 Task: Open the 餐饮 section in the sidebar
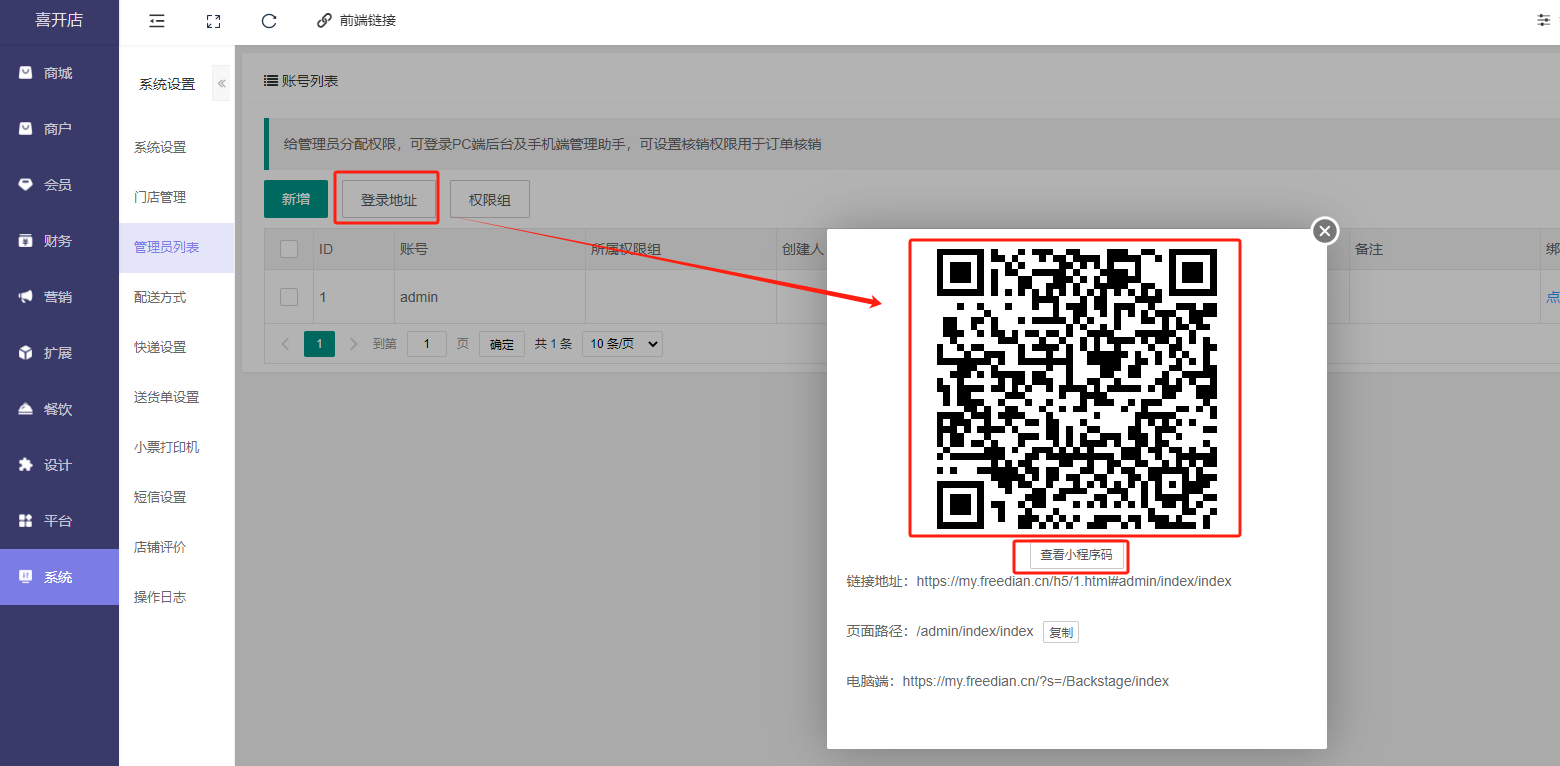(x=59, y=409)
